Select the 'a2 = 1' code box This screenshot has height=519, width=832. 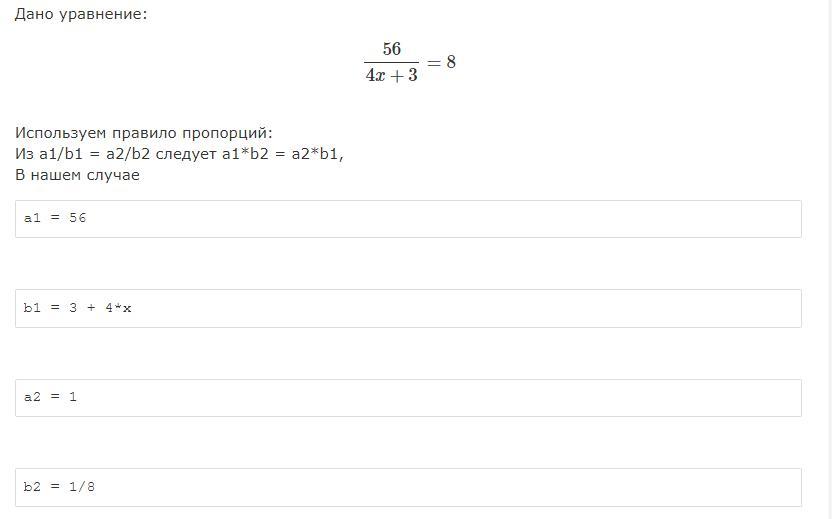[408, 398]
